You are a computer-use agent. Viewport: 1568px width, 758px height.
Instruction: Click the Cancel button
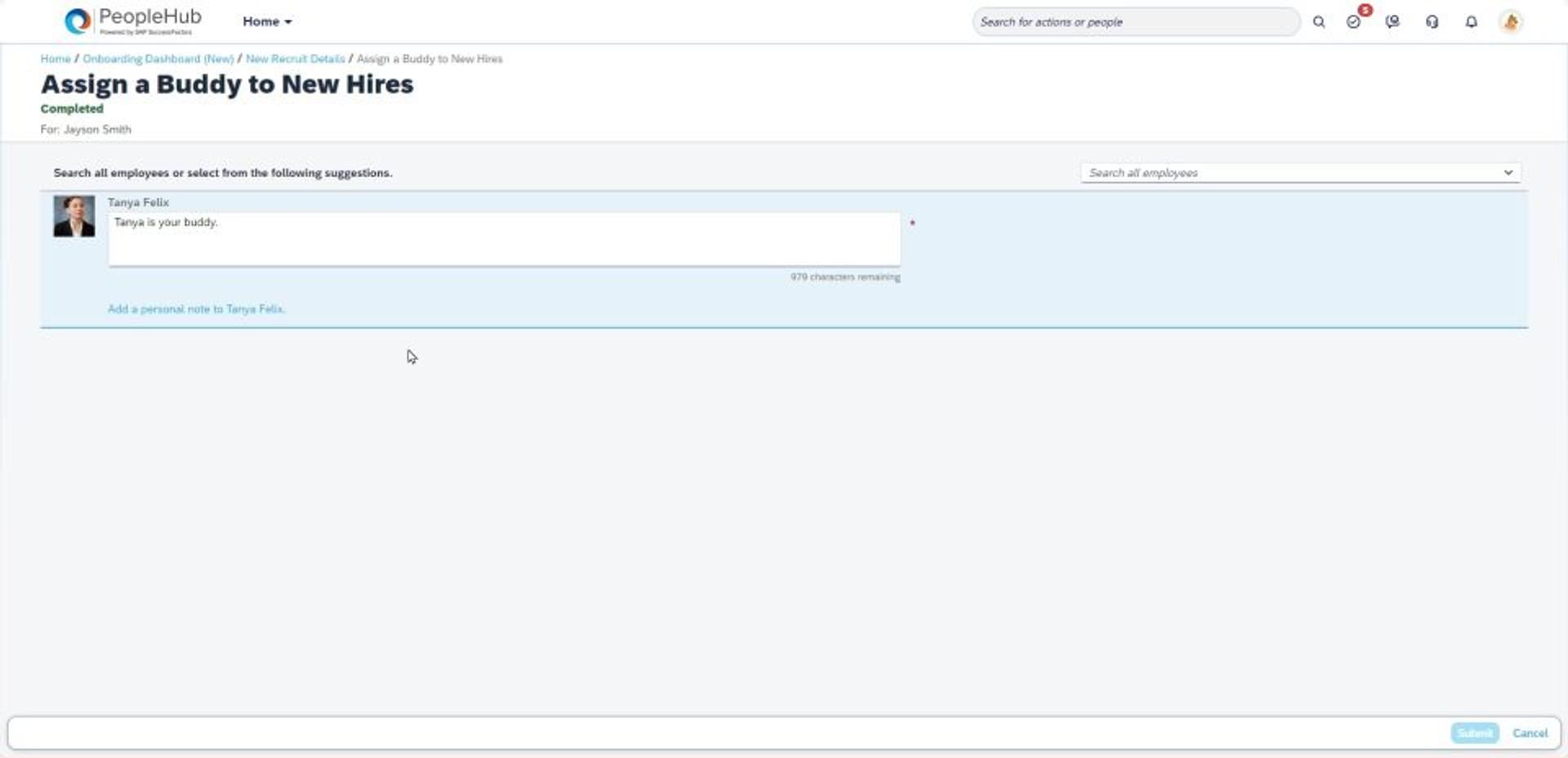pyautogui.click(x=1530, y=733)
